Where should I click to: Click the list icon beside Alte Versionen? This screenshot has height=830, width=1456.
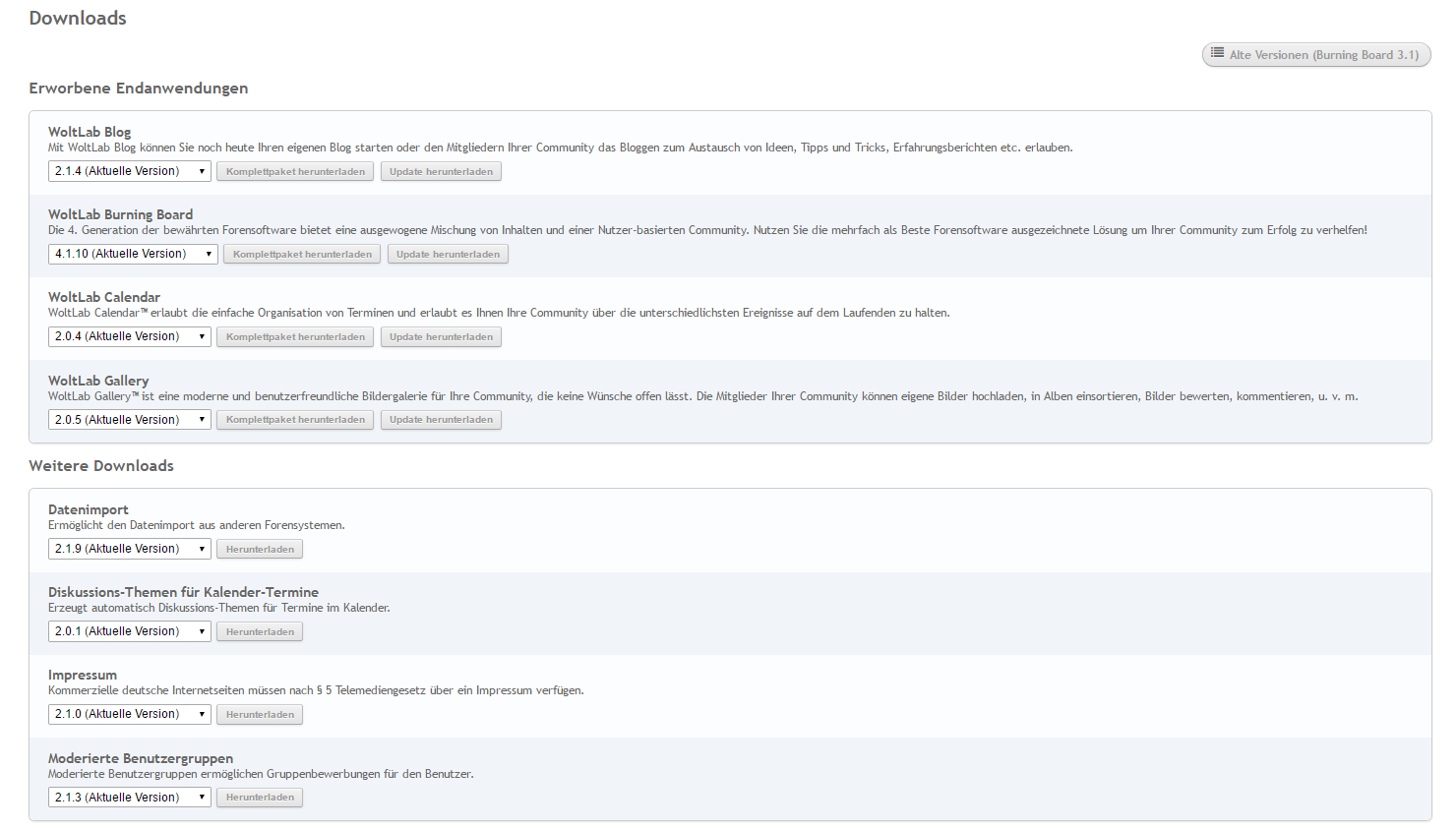pos(1217,53)
